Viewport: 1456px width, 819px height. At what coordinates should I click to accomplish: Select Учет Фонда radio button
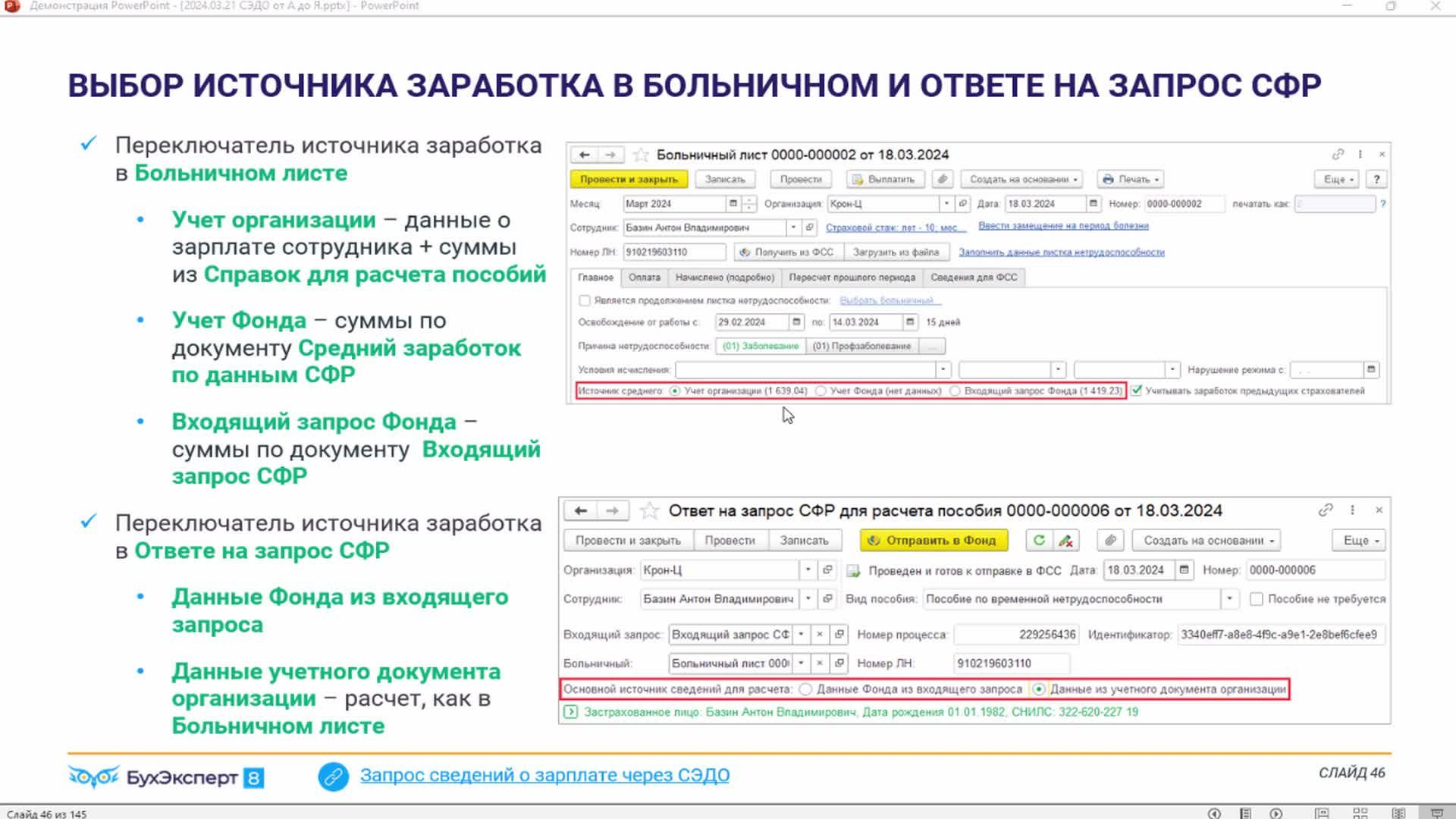821,391
